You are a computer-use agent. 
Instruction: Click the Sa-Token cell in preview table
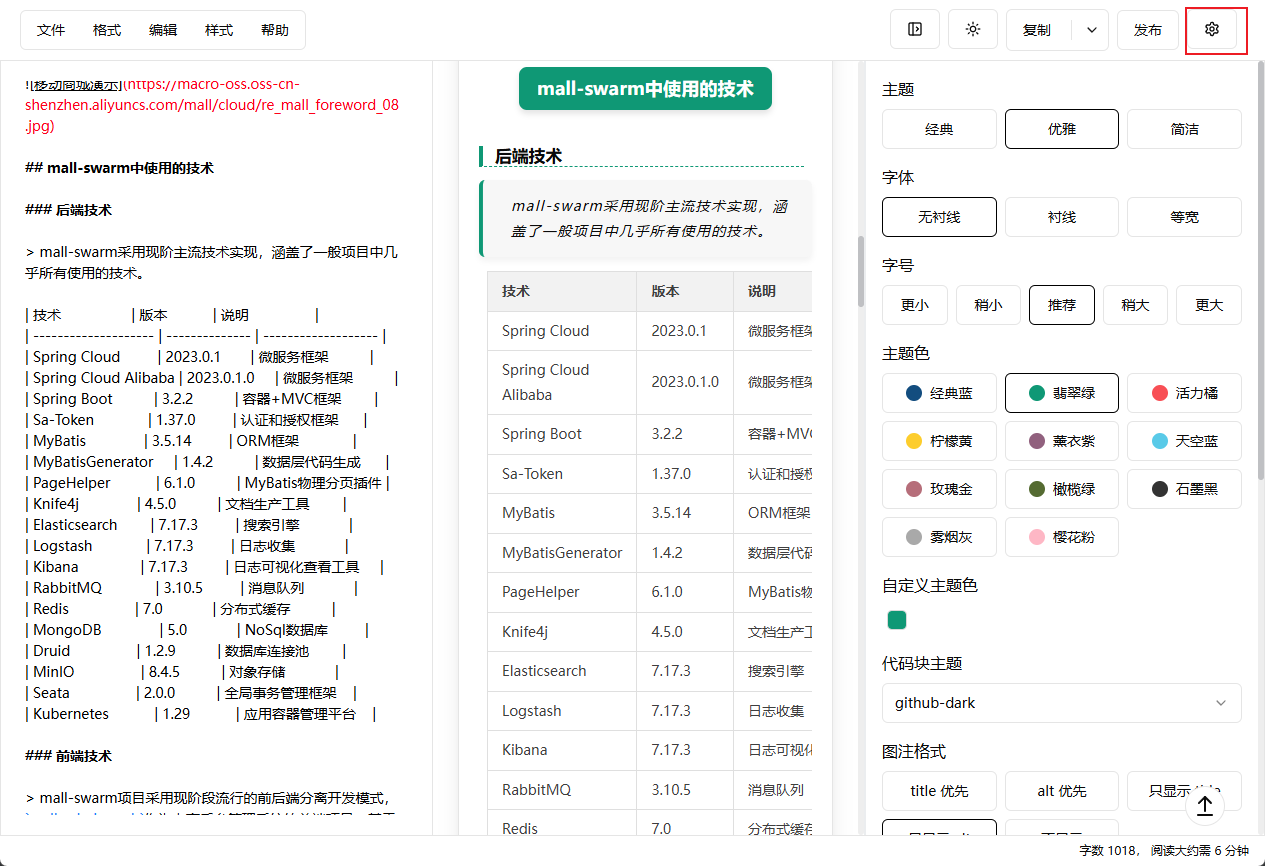(562, 474)
